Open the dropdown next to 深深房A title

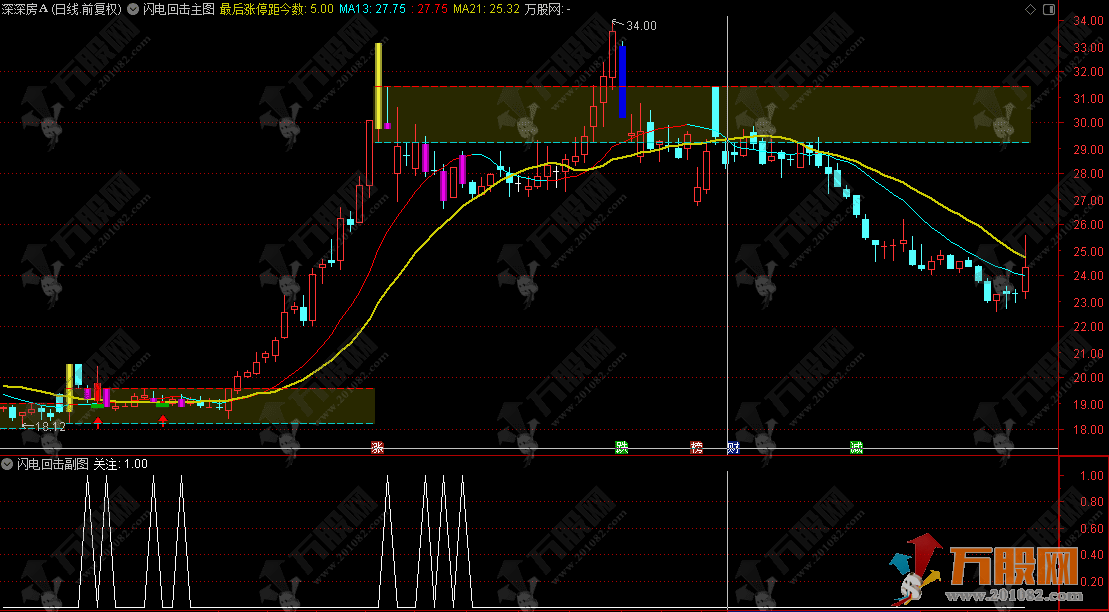(134, 9)
